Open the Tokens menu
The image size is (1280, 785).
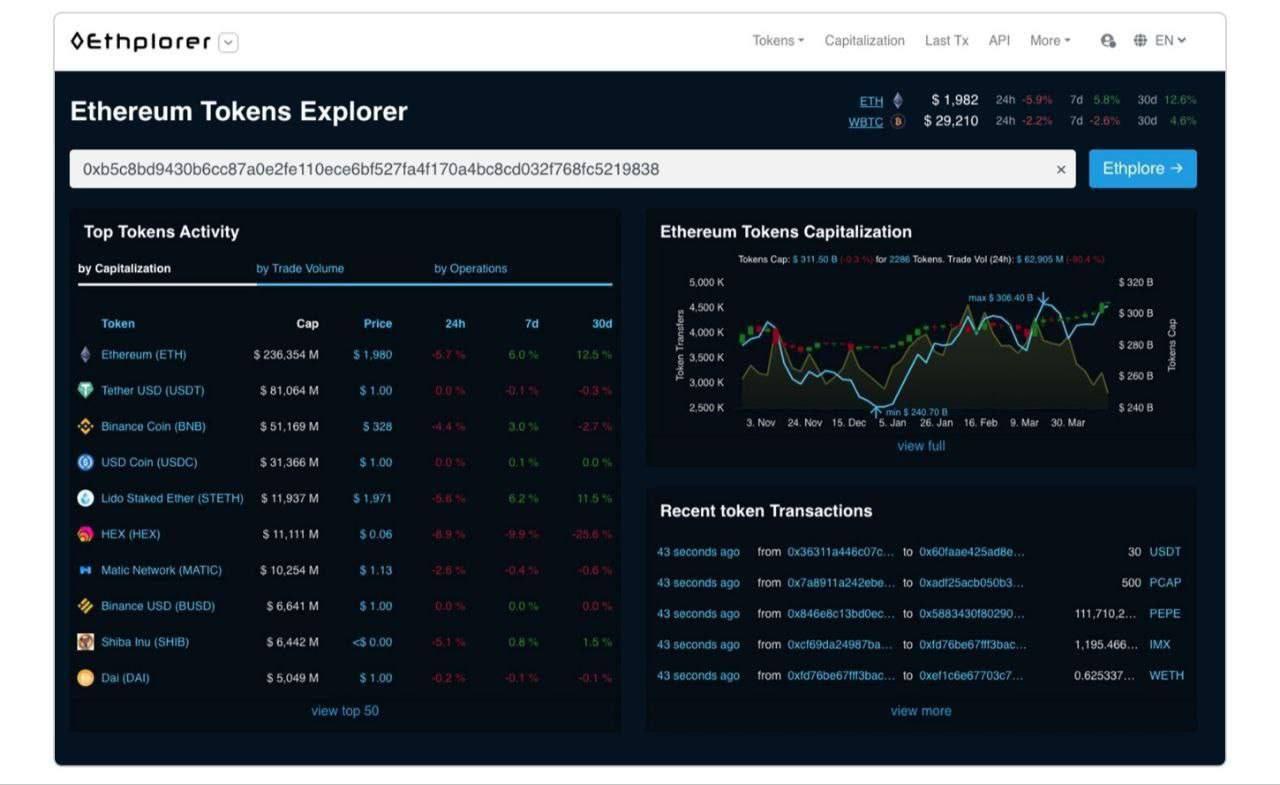(778, 41)
